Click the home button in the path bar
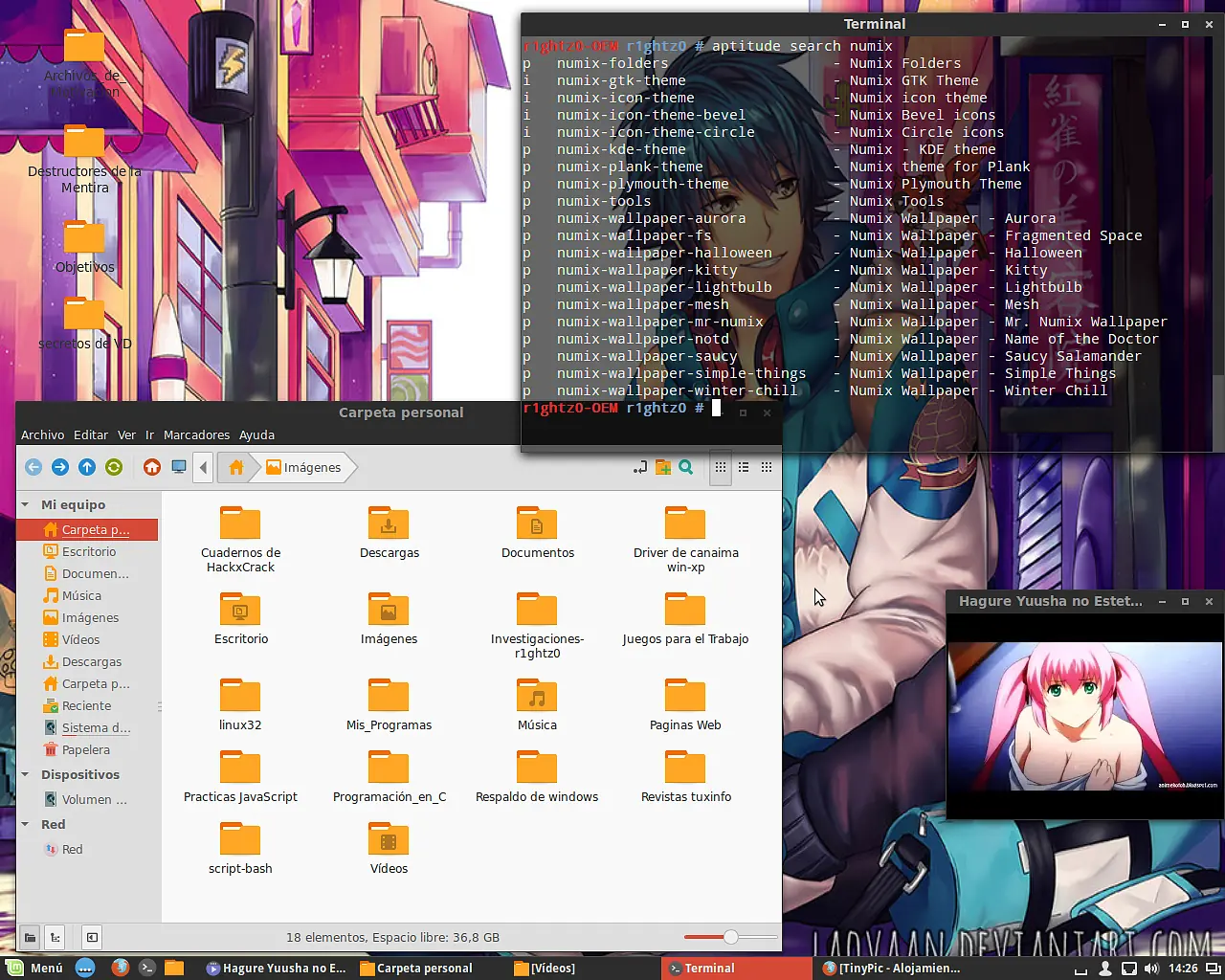 [236, 467]
